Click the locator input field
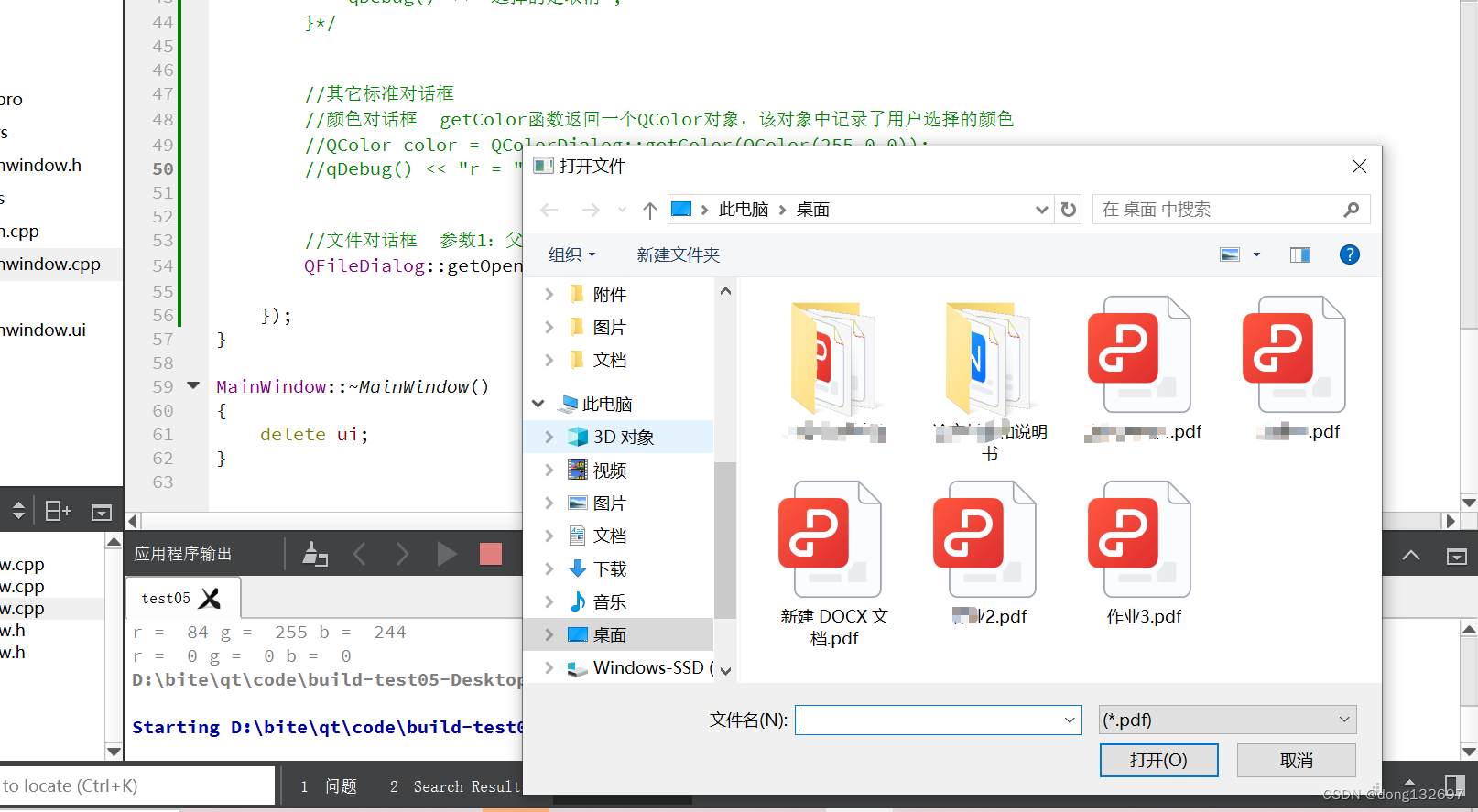Image resolution: width=1478 pixels, height=812 pixels. (x=137, y=785)
